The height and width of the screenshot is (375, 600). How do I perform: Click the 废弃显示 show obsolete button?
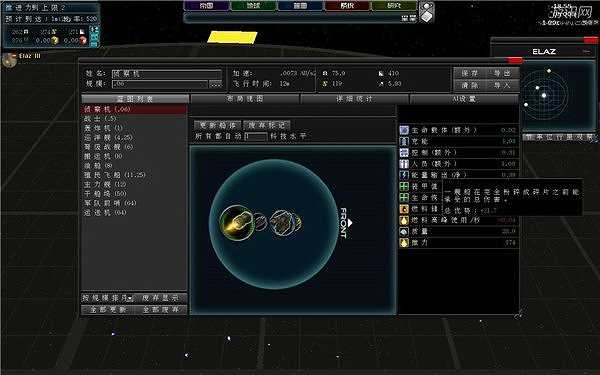point(161,298)
